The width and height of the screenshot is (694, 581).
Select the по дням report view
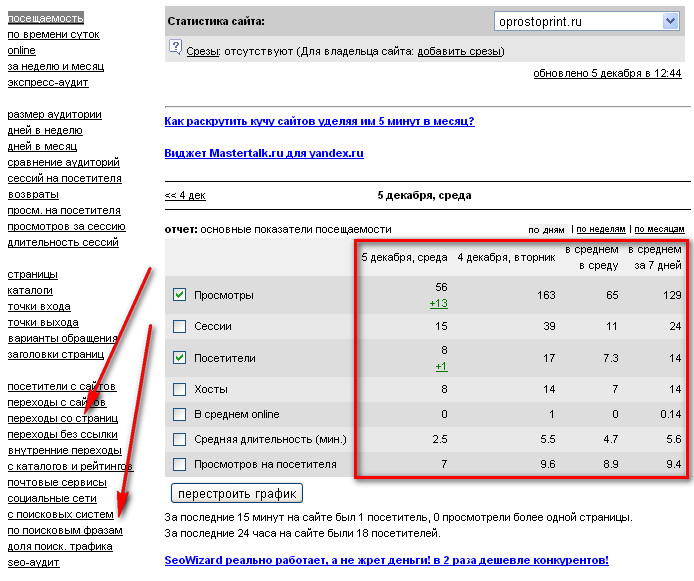pos(546,230)
